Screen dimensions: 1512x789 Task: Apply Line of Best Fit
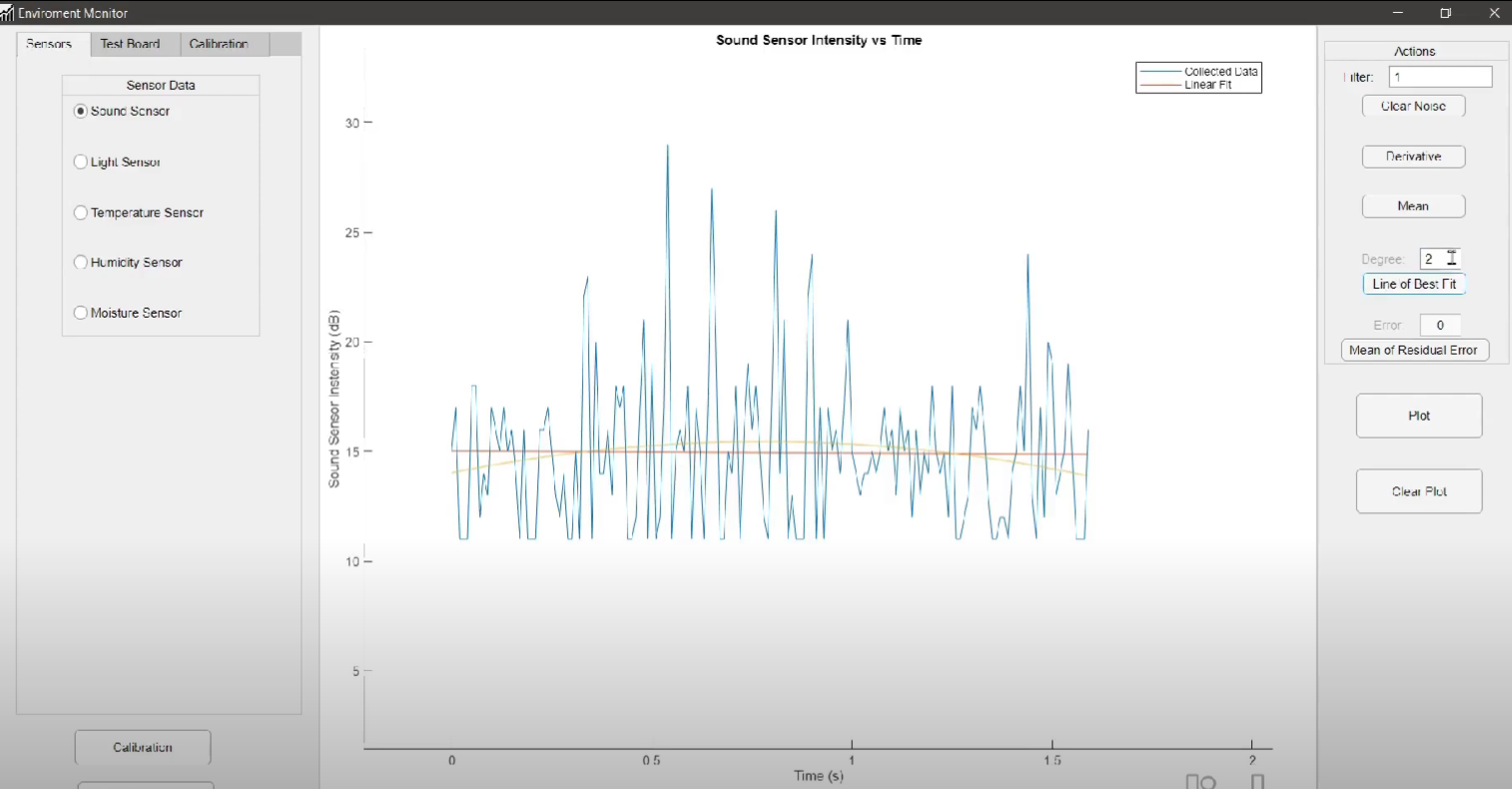[1414, 284]
